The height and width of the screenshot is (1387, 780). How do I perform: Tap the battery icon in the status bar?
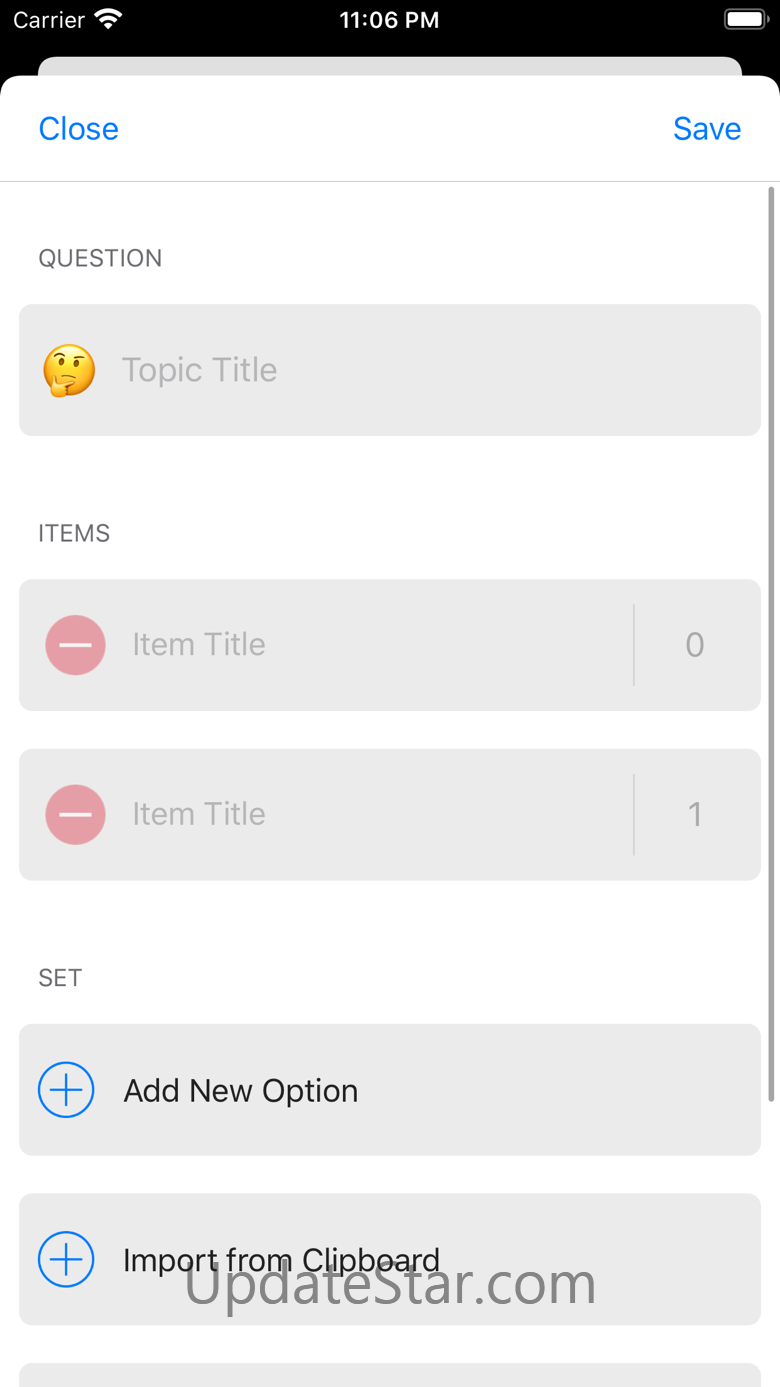pos(745,20)
